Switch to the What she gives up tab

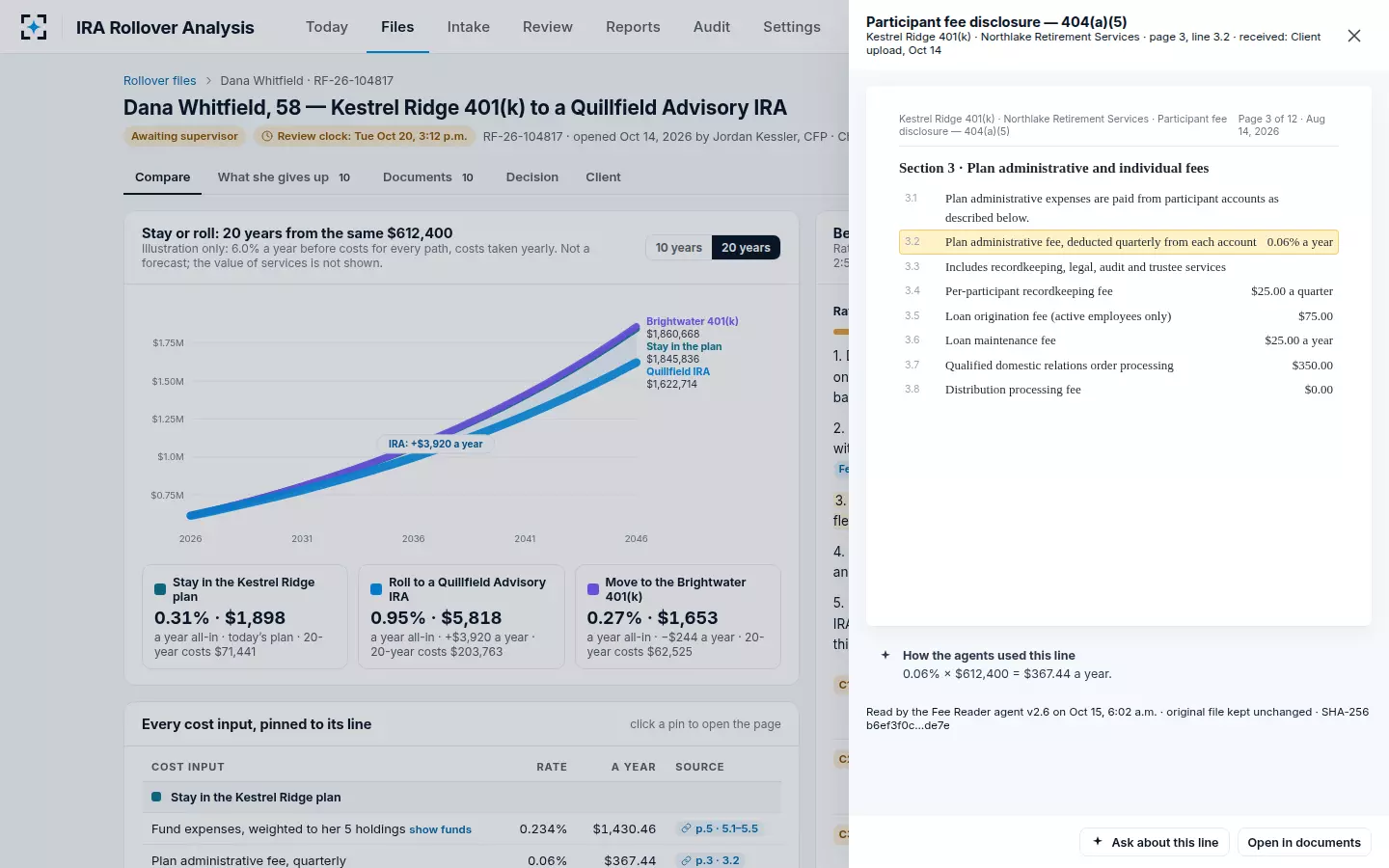pyautogui.click(x=284, y=177)
